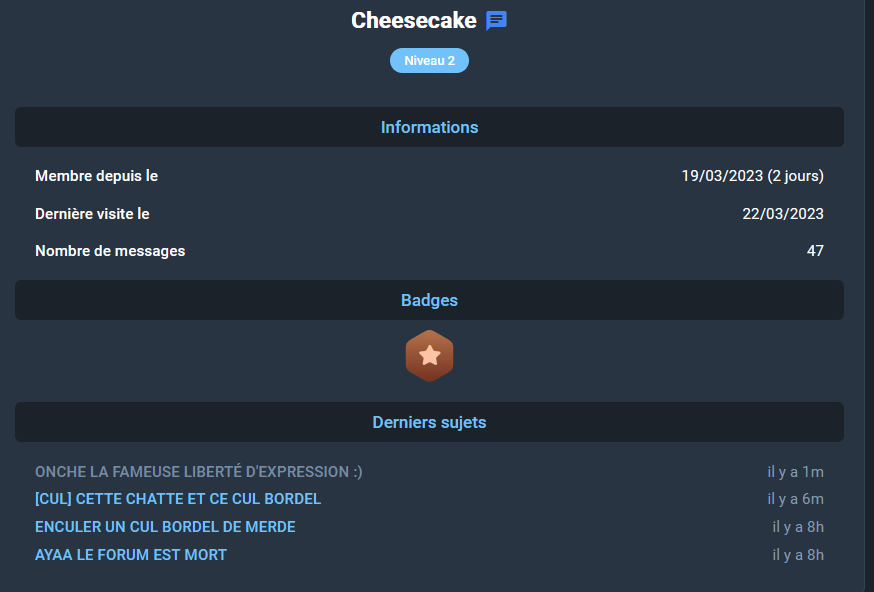Click the 'Dernière visite le' label

click(92, 214)
